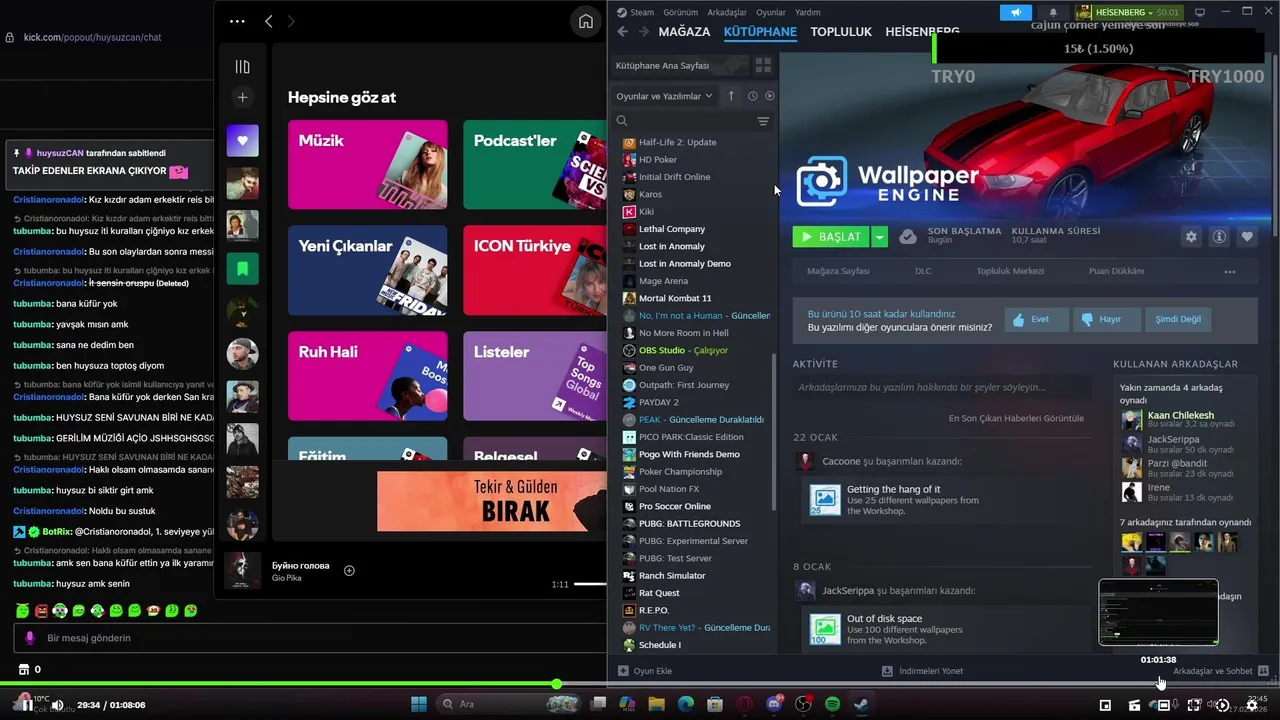Show ready-to-play games filter icon
Screen dimensions: 1280x720
770,96
